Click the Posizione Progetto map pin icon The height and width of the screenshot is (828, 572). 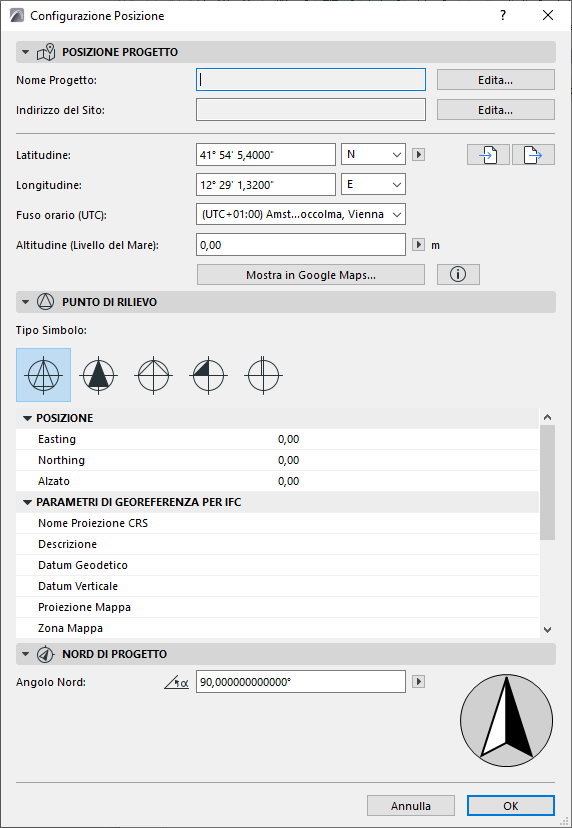pyautogui.click(x=46, y=52)
